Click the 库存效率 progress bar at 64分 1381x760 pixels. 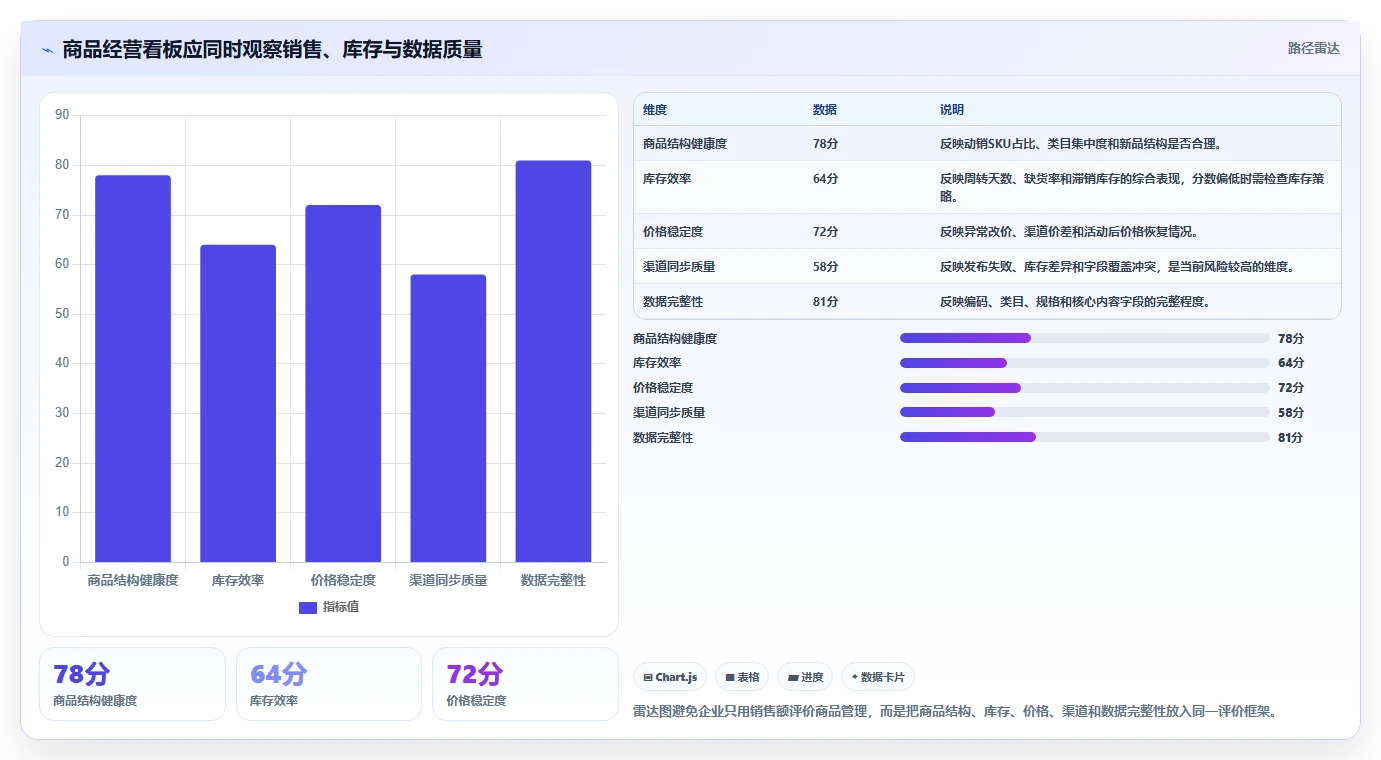(1085, 363)
